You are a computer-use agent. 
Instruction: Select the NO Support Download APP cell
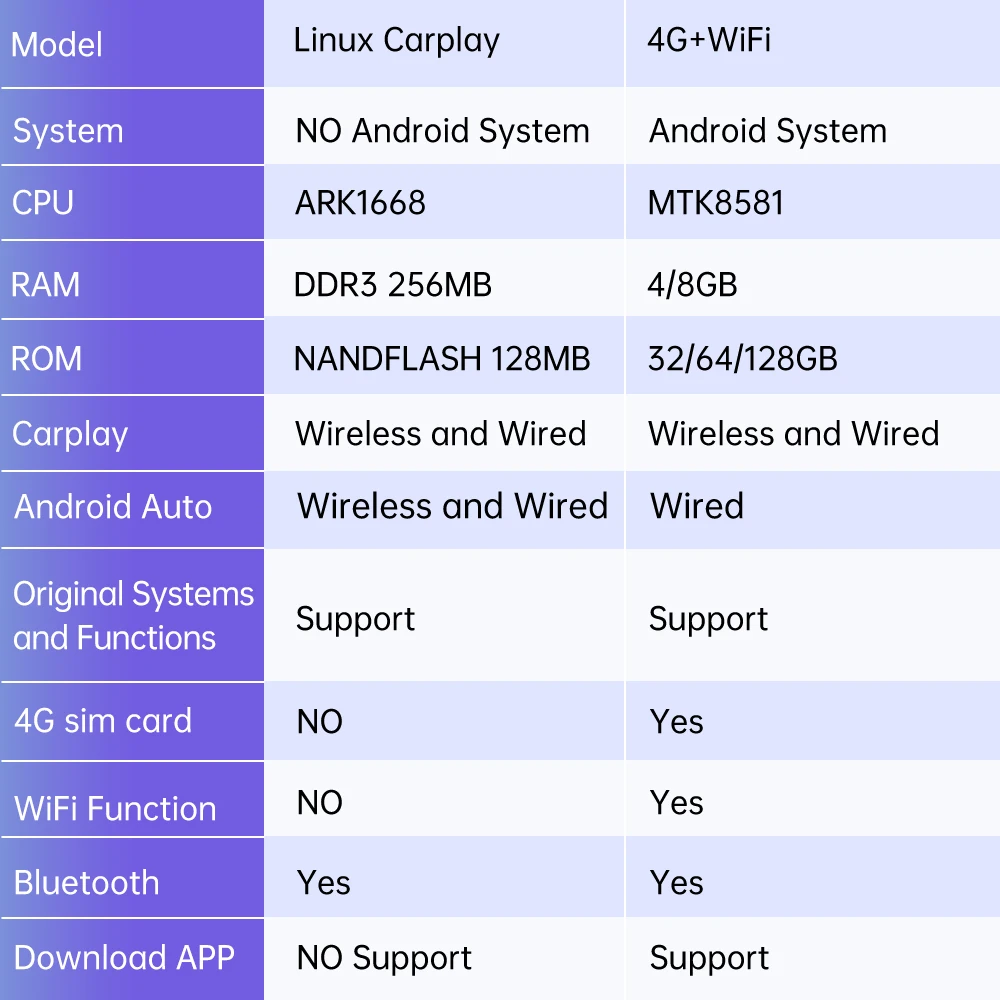click(384, 959)
